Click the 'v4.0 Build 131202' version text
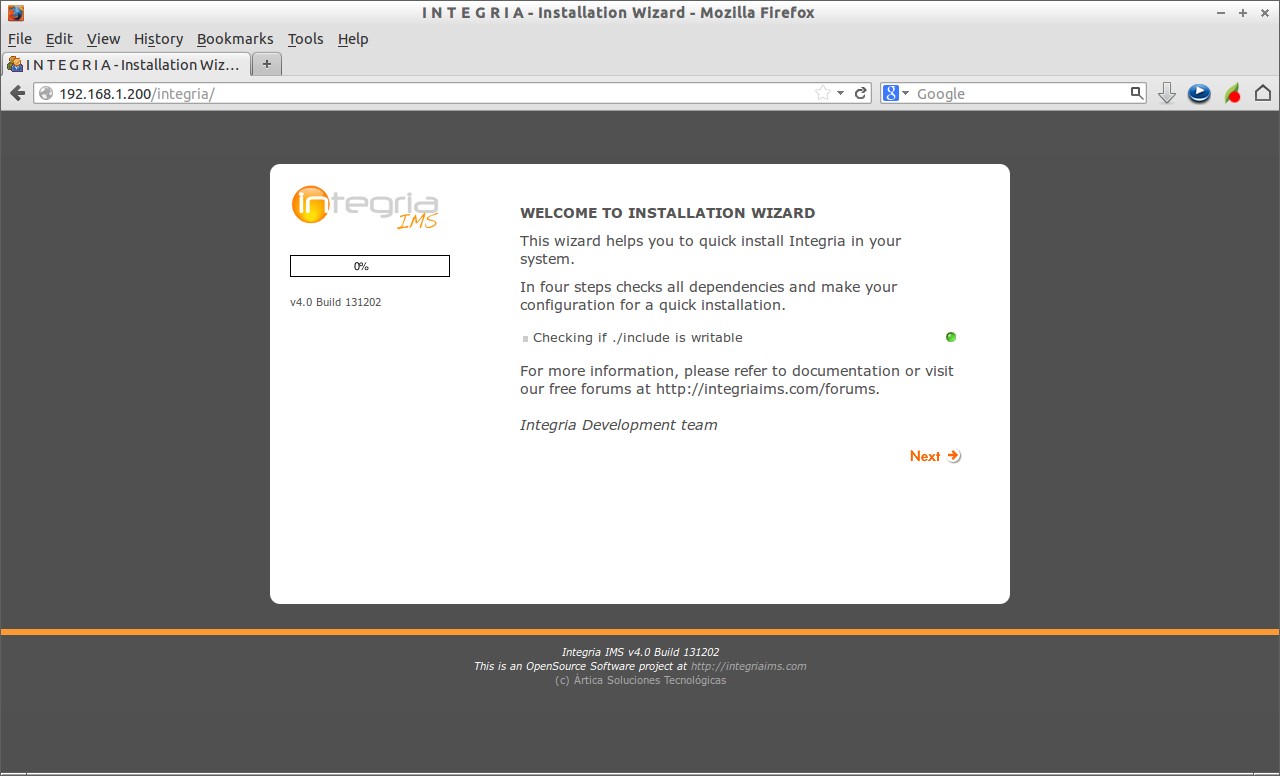Screen dimensions: 1280x776 [335, 302]
